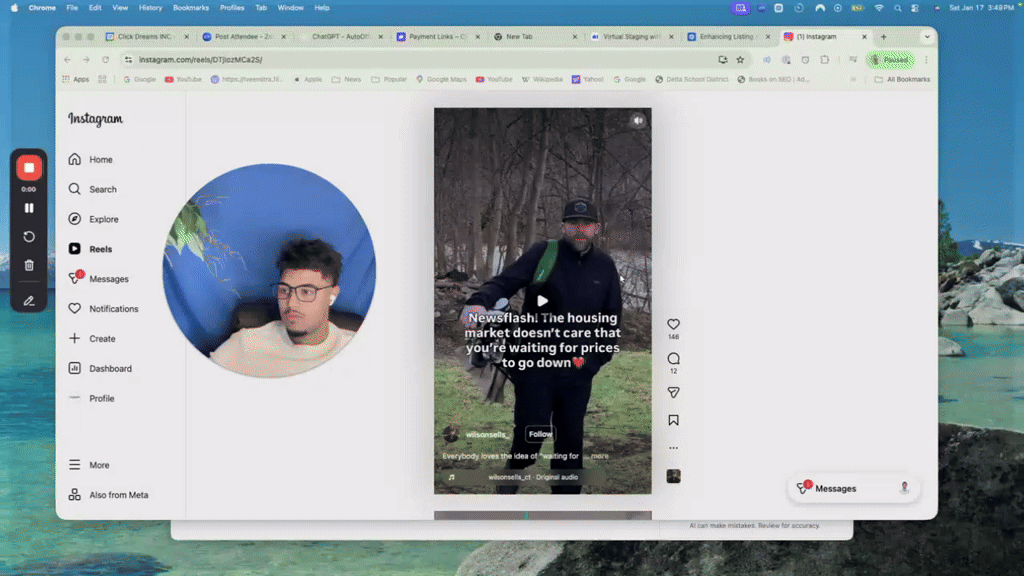Expand the tab search dropdown
Viewport: 1024px width, 576px height.
tap(927, 37)
